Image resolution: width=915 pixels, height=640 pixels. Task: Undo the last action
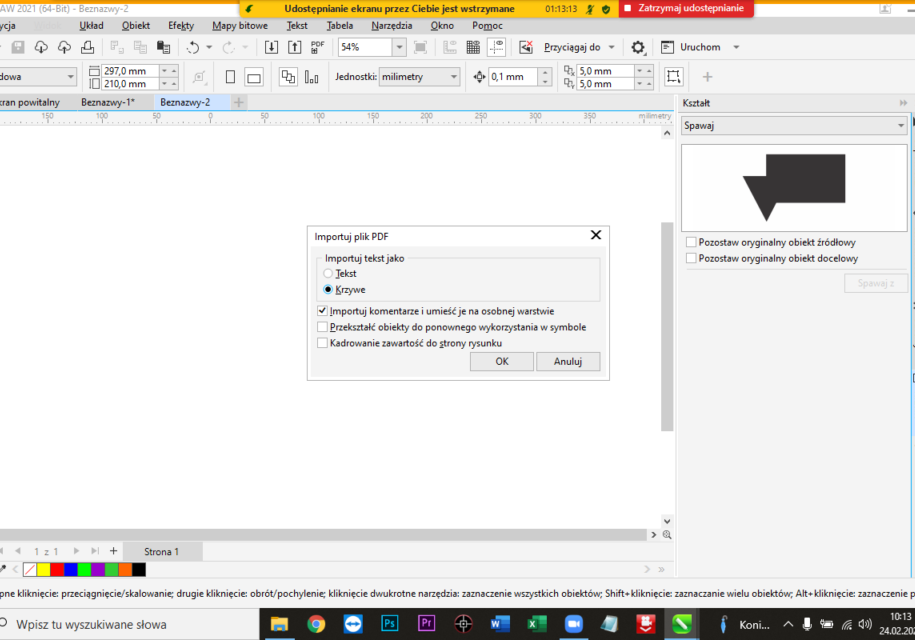pyautogui.click(x=193, y=47)
